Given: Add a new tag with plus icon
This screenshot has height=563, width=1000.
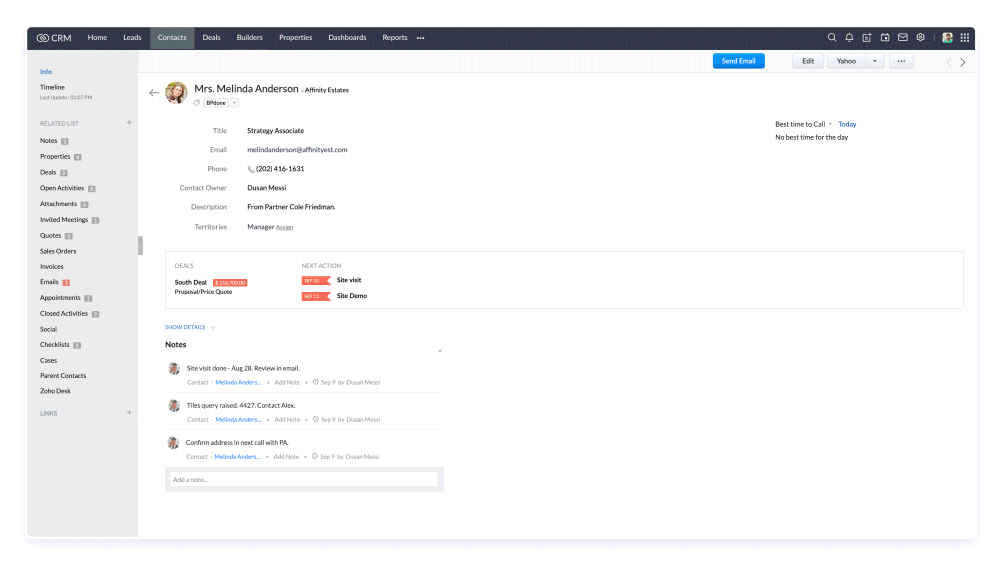Looking at the screenshot, I should coord(235,103).
